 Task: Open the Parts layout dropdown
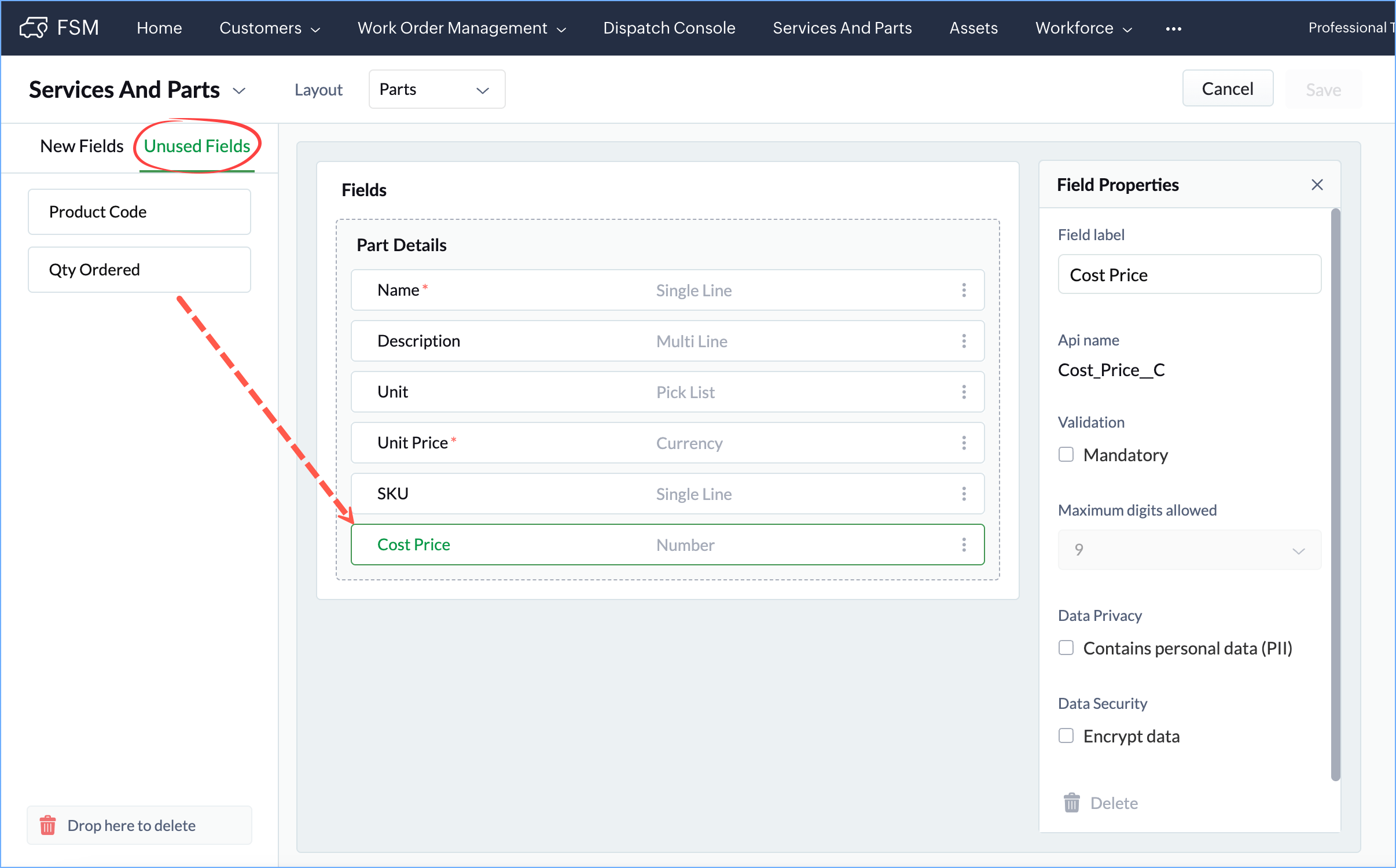[436, 89]
